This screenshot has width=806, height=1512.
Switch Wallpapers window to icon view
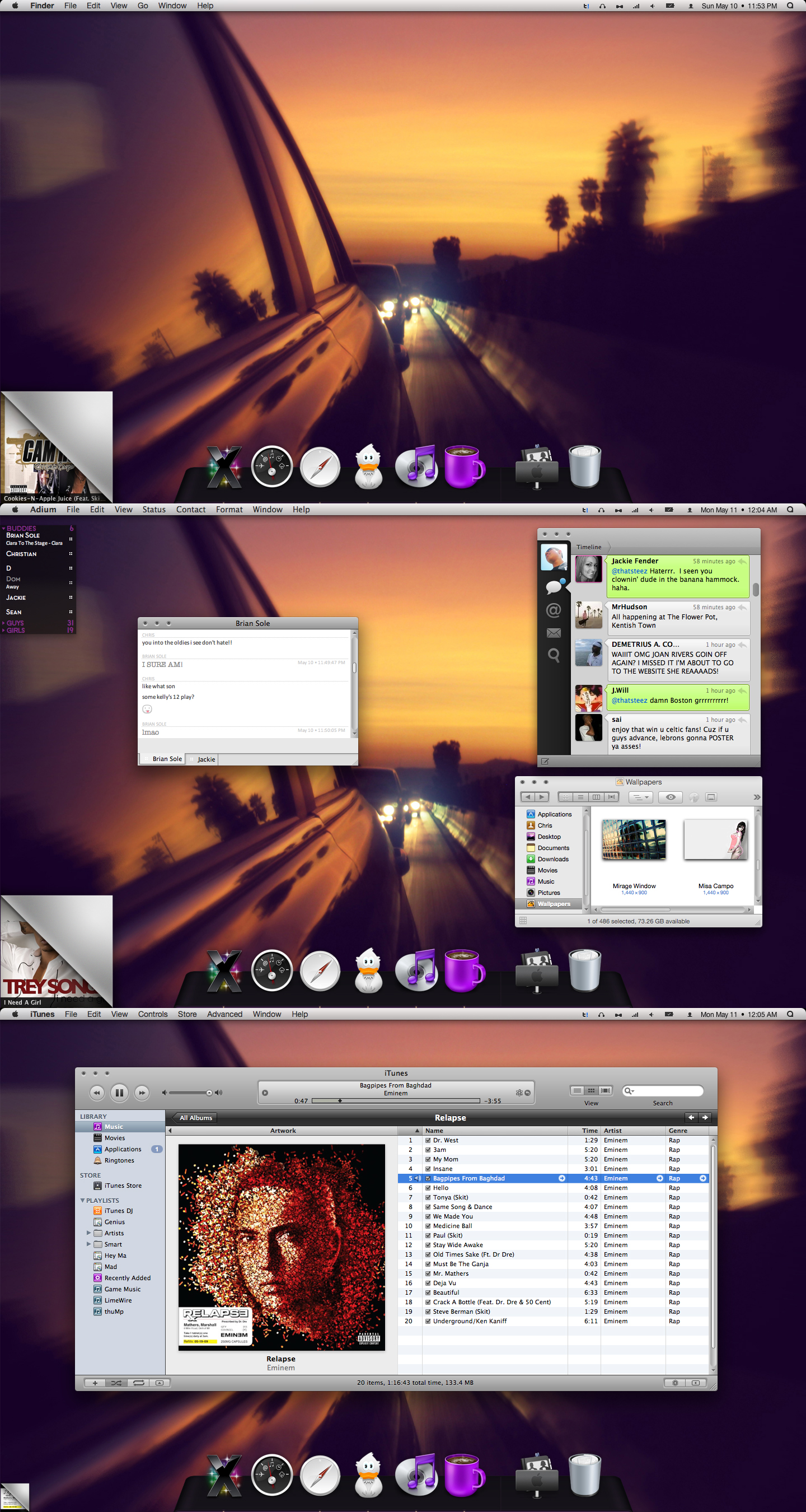(565, 797)
